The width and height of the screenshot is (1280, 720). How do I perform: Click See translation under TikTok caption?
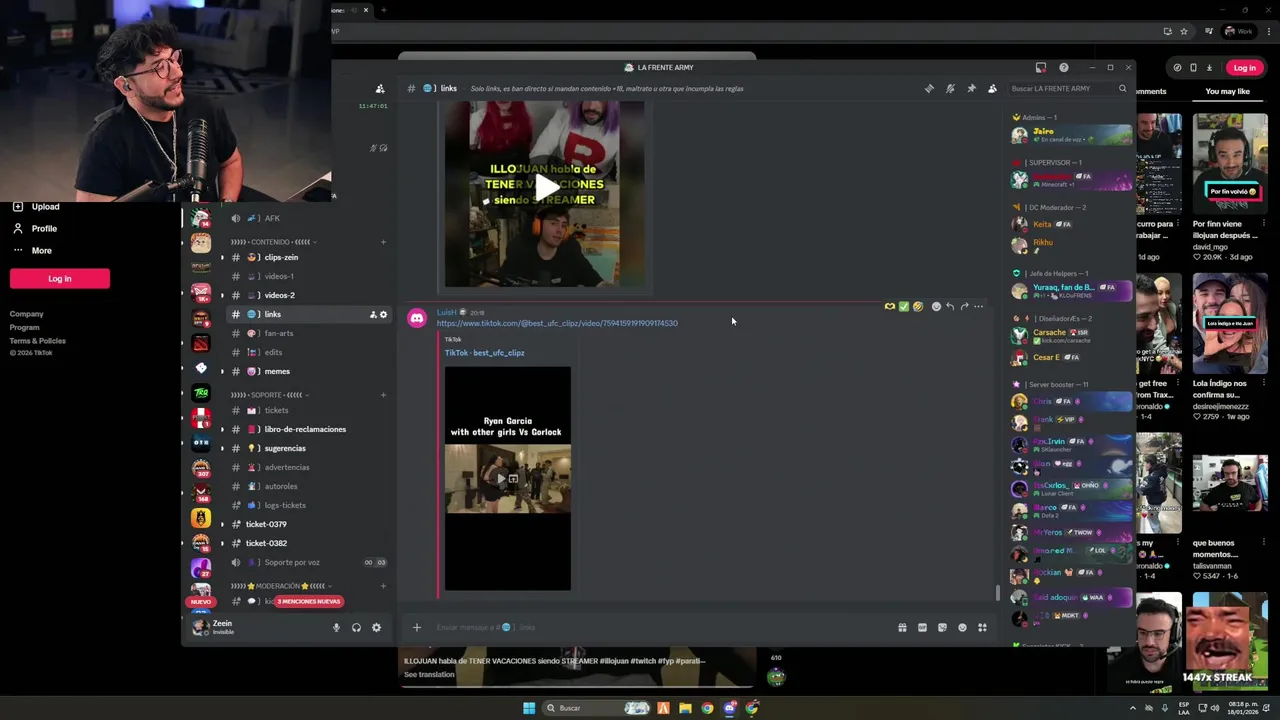(x=429, y=674)
